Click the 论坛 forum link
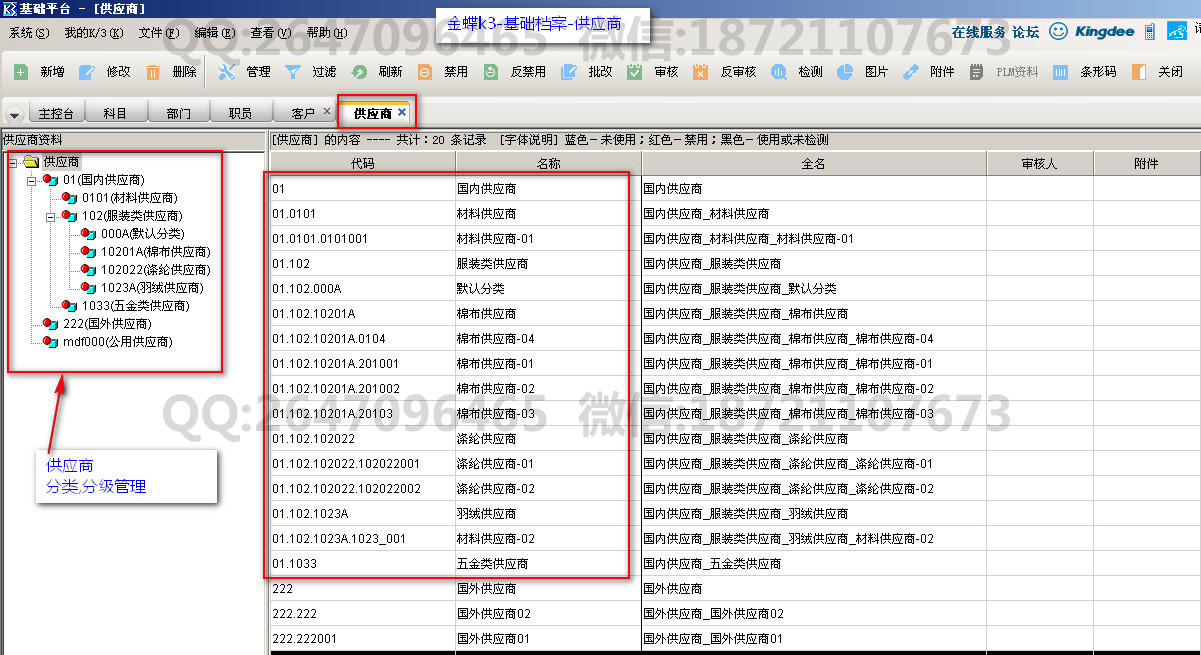Image resolution: width=1201 pixels, height=655 pixels. click(1025, 32)
